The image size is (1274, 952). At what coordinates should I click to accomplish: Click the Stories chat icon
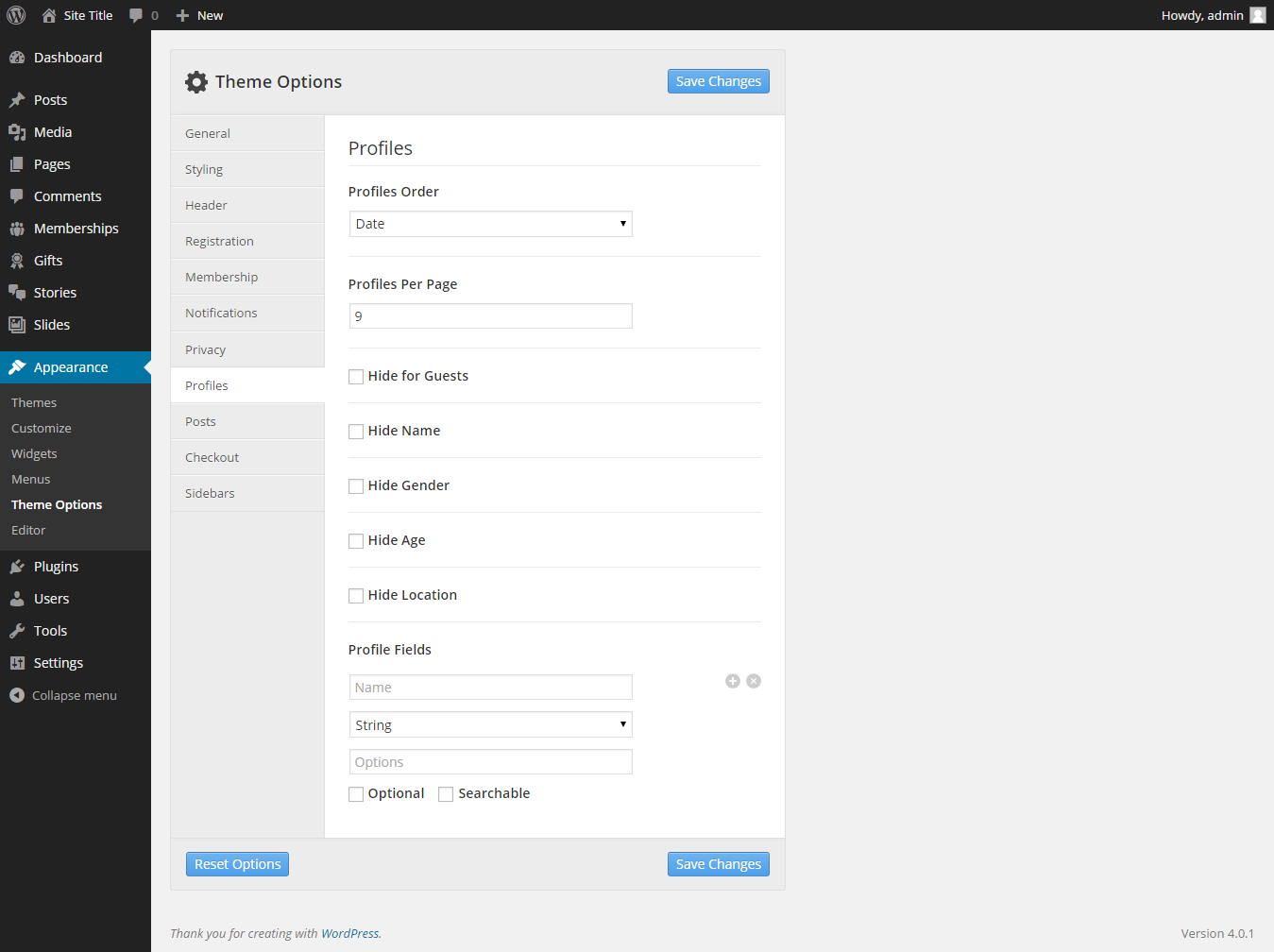(17, 293)
